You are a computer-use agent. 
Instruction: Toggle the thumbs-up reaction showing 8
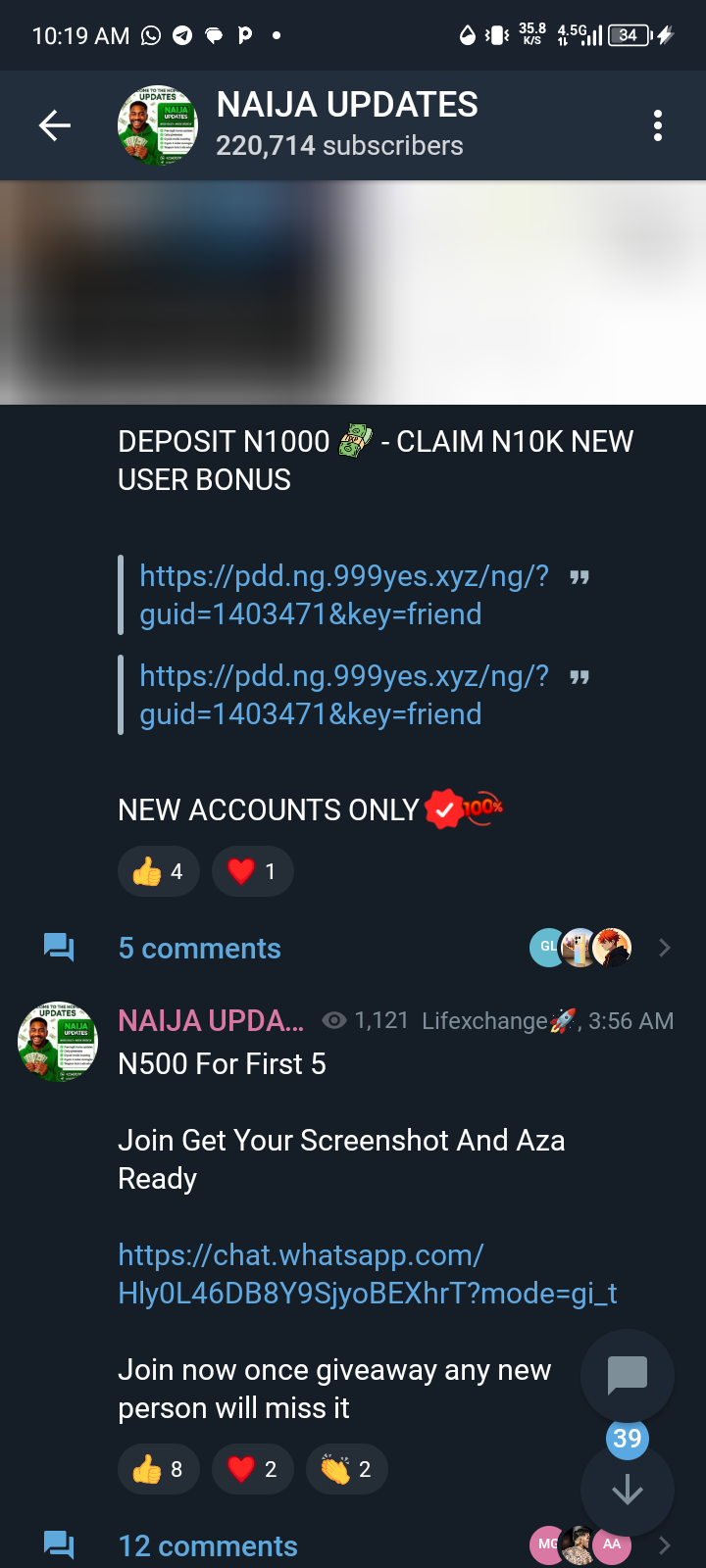[x=158, y=1469]
